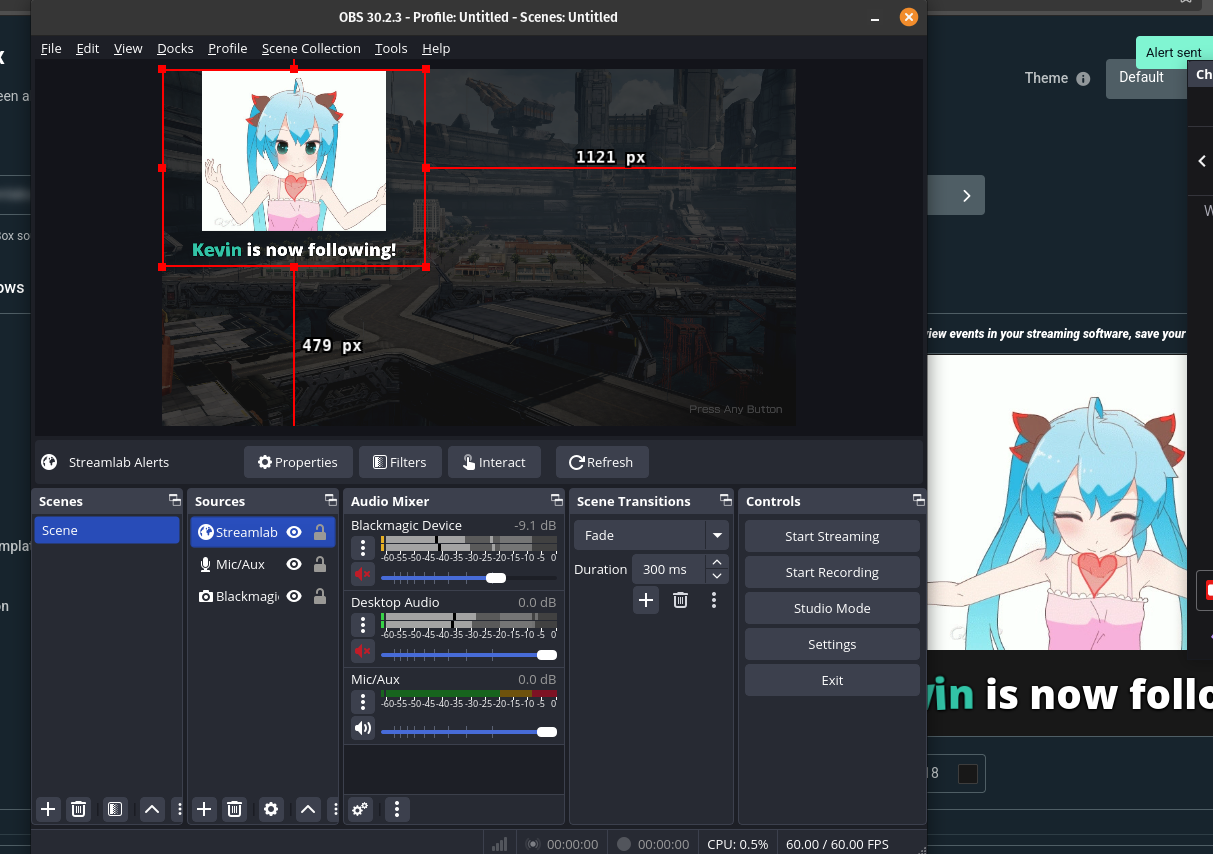Open the Default theme dropdown
This screenshot has width=1213, height=854.
(1147, 78)
